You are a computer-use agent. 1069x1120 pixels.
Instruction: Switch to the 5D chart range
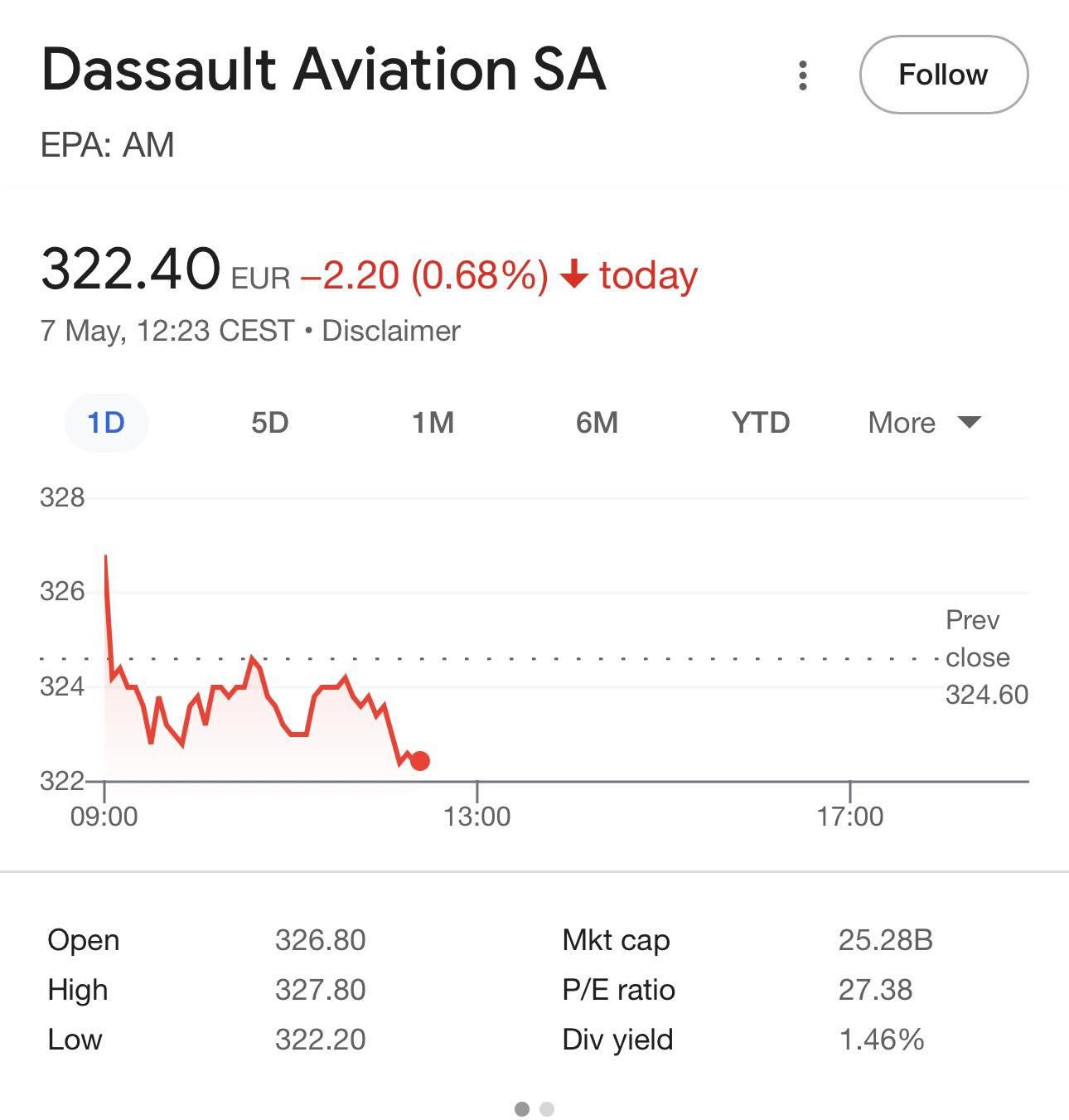[269, 423]
